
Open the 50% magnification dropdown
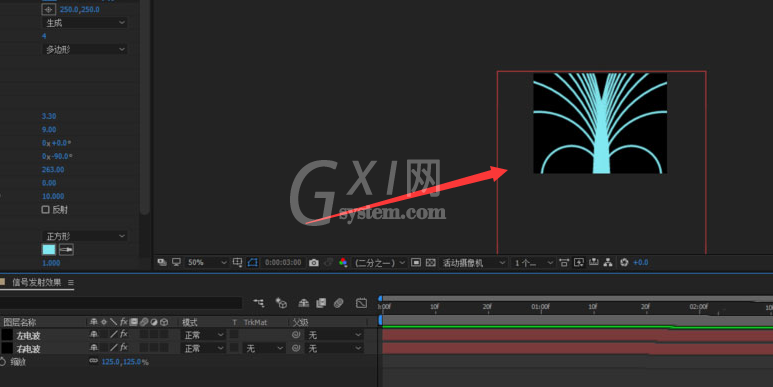tap(206, 262)
